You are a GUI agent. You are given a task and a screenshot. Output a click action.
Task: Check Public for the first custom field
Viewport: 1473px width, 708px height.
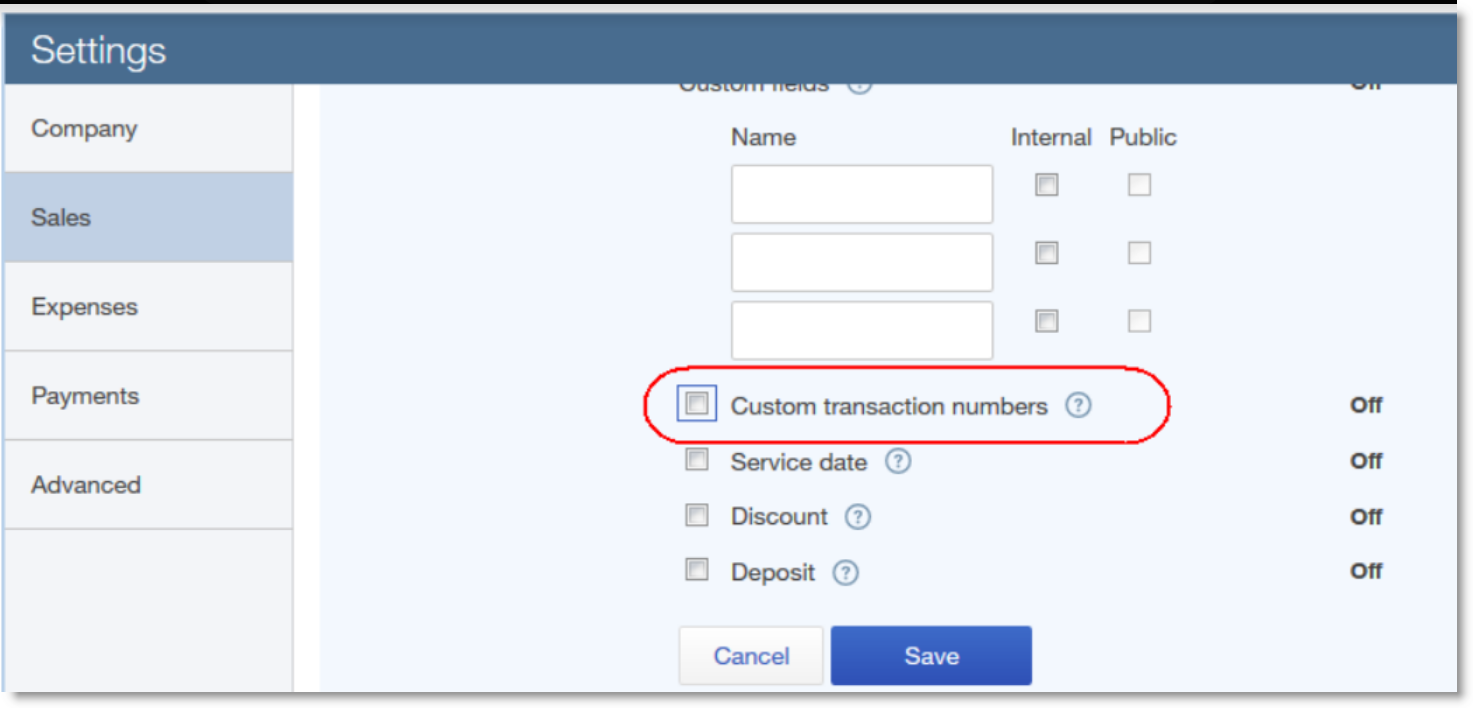(x=1139, y=185)
